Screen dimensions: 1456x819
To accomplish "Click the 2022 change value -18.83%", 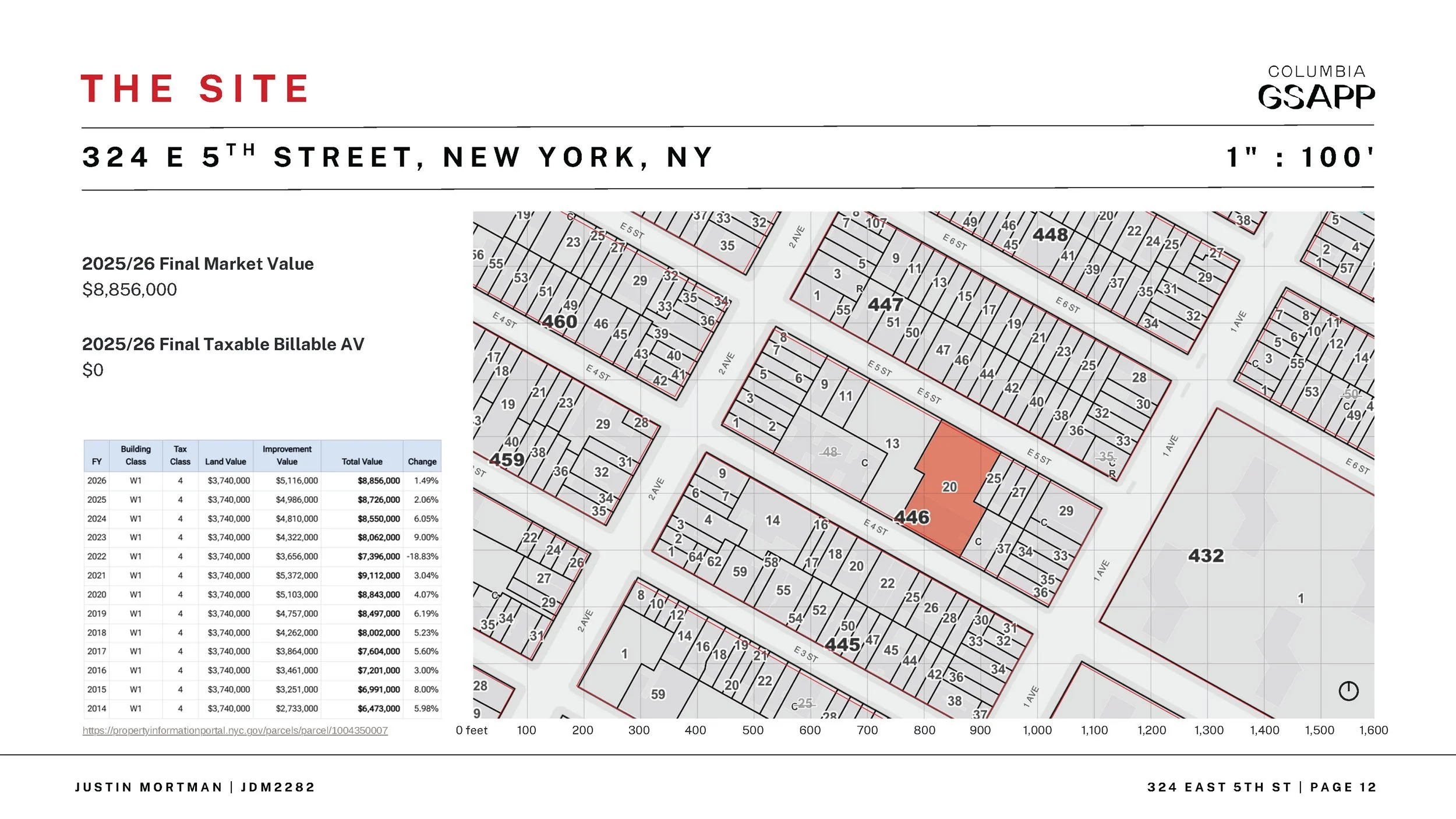I will tap(422, 556).
